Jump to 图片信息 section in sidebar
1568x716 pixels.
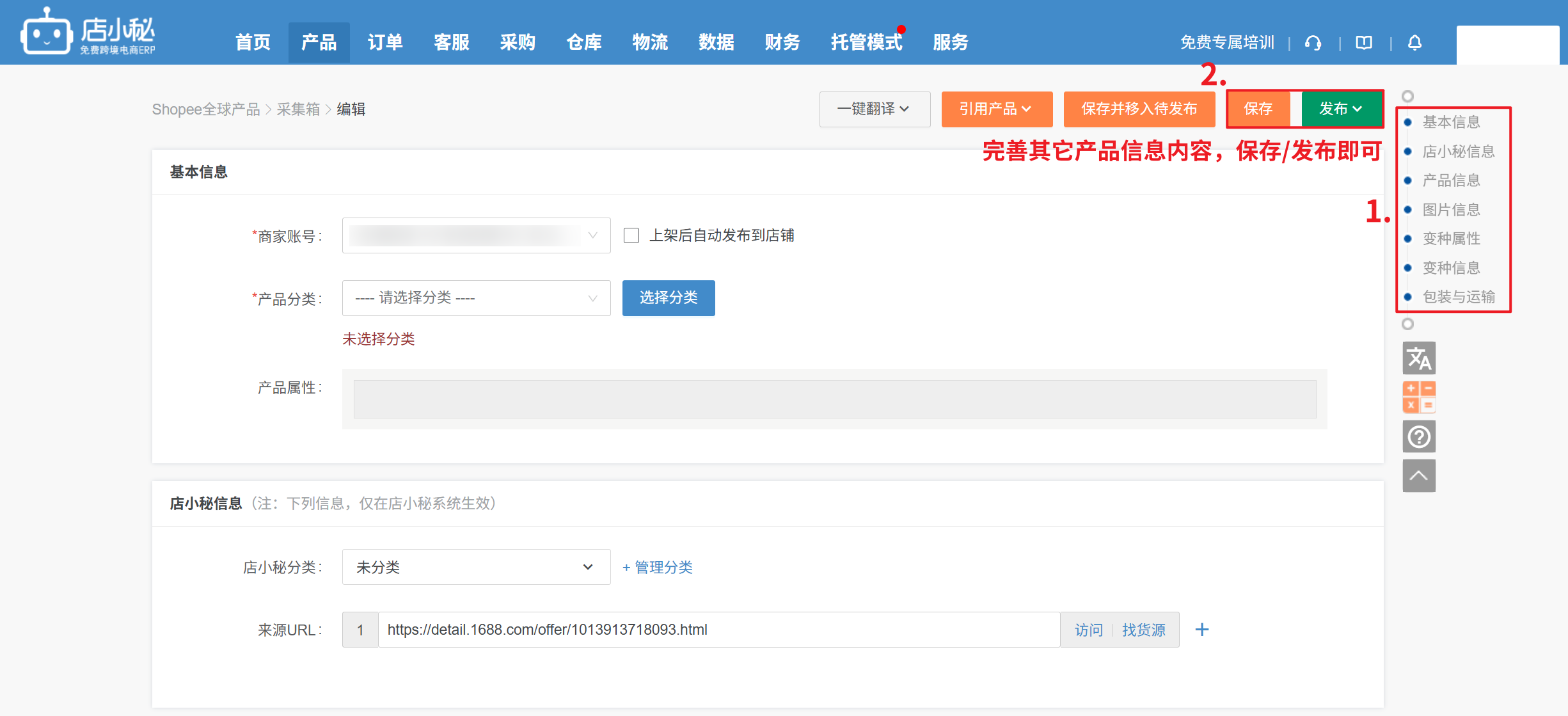coord(1450,210)
